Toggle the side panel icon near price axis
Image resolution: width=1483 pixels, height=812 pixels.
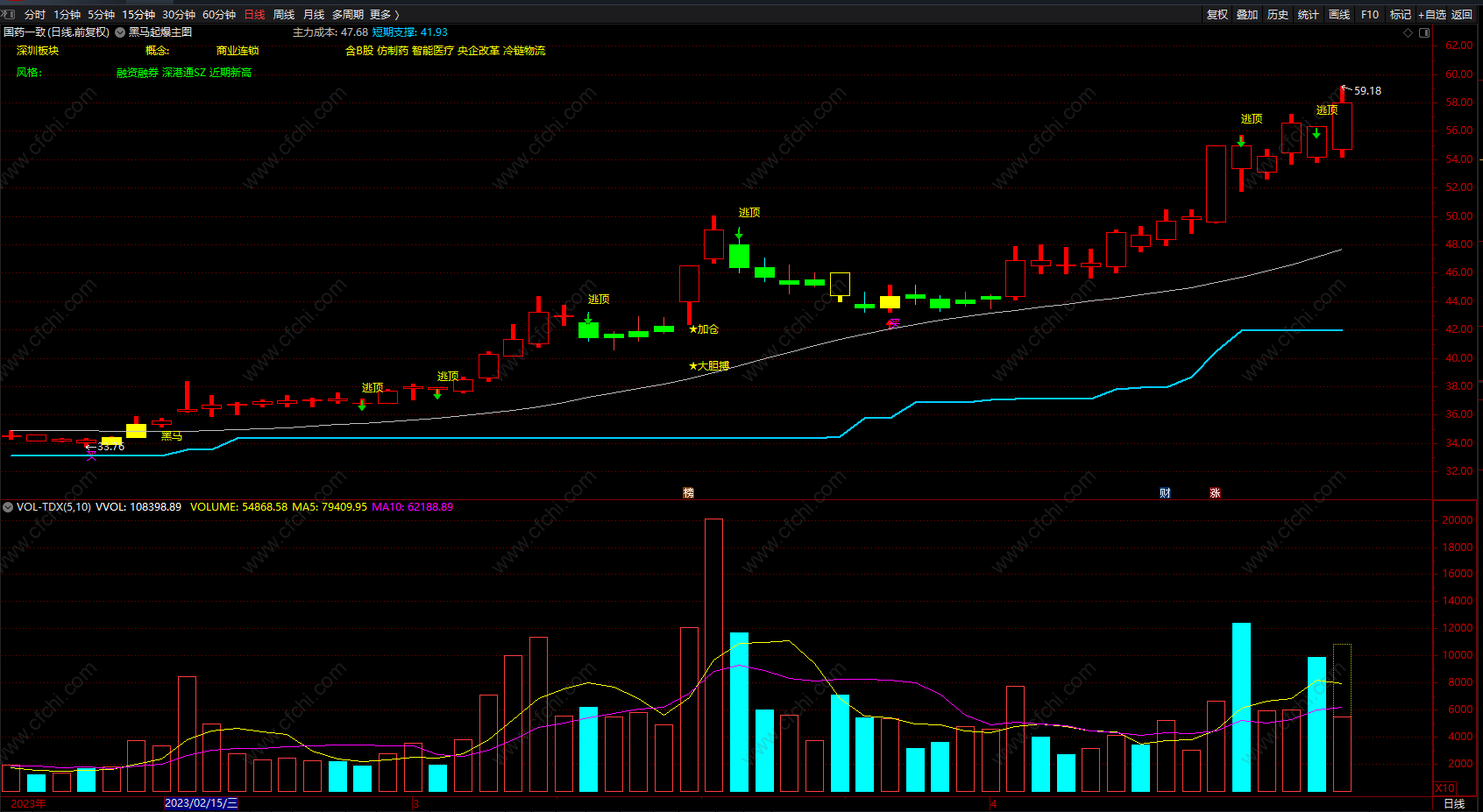[x=1424, y=32]
